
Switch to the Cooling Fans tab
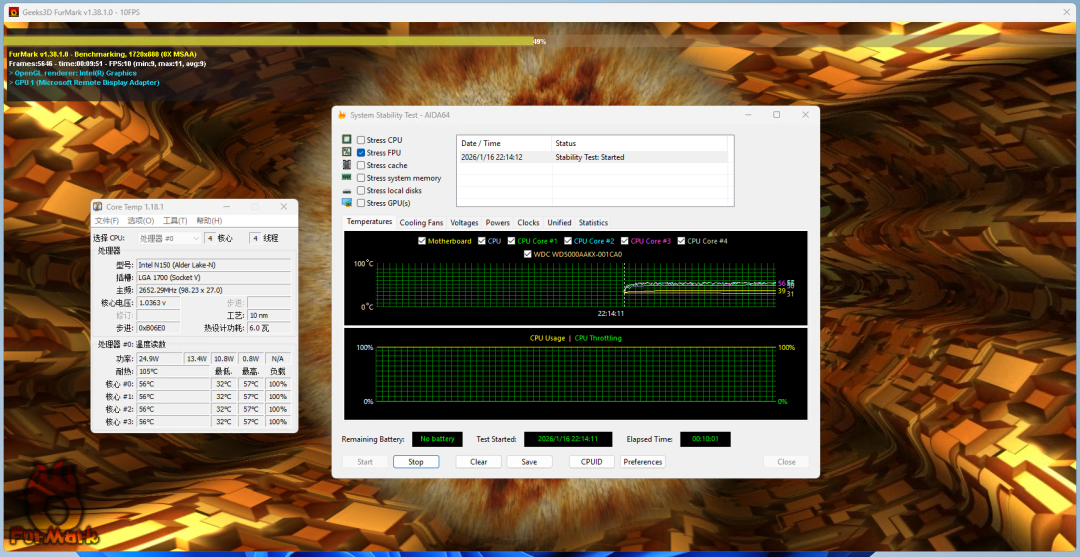[421, 223]
